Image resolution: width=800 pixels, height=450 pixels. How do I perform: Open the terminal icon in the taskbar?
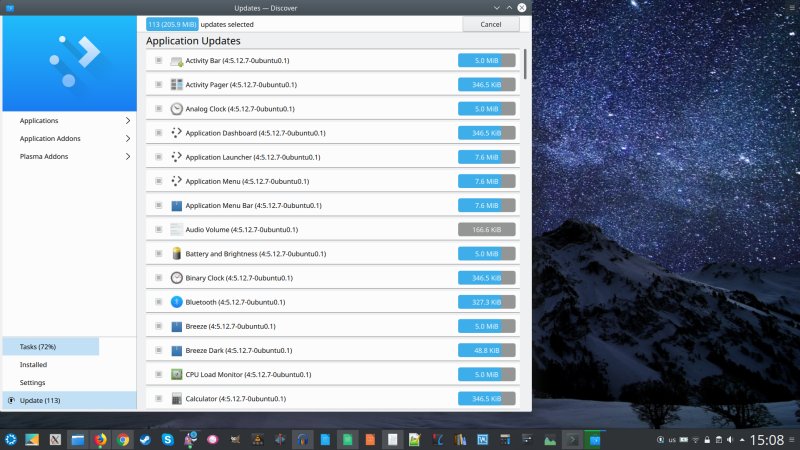click(x=572, y=439)
